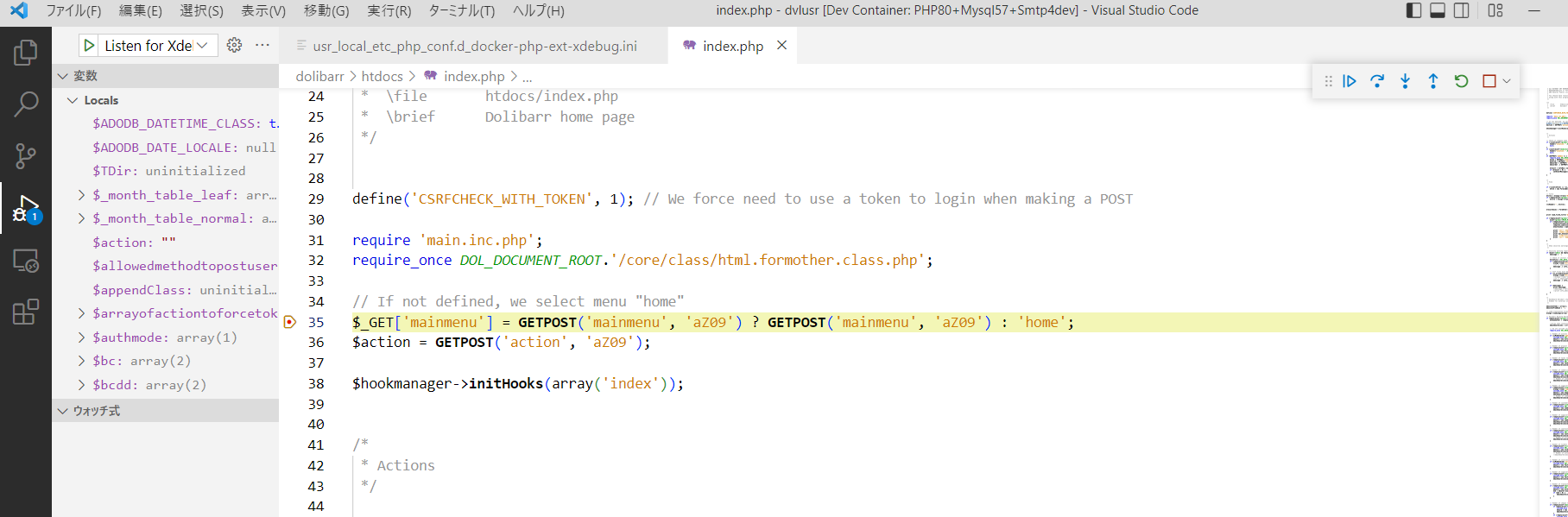
Task: Open 表示(V) menu
Action: [x=263, y=10]
